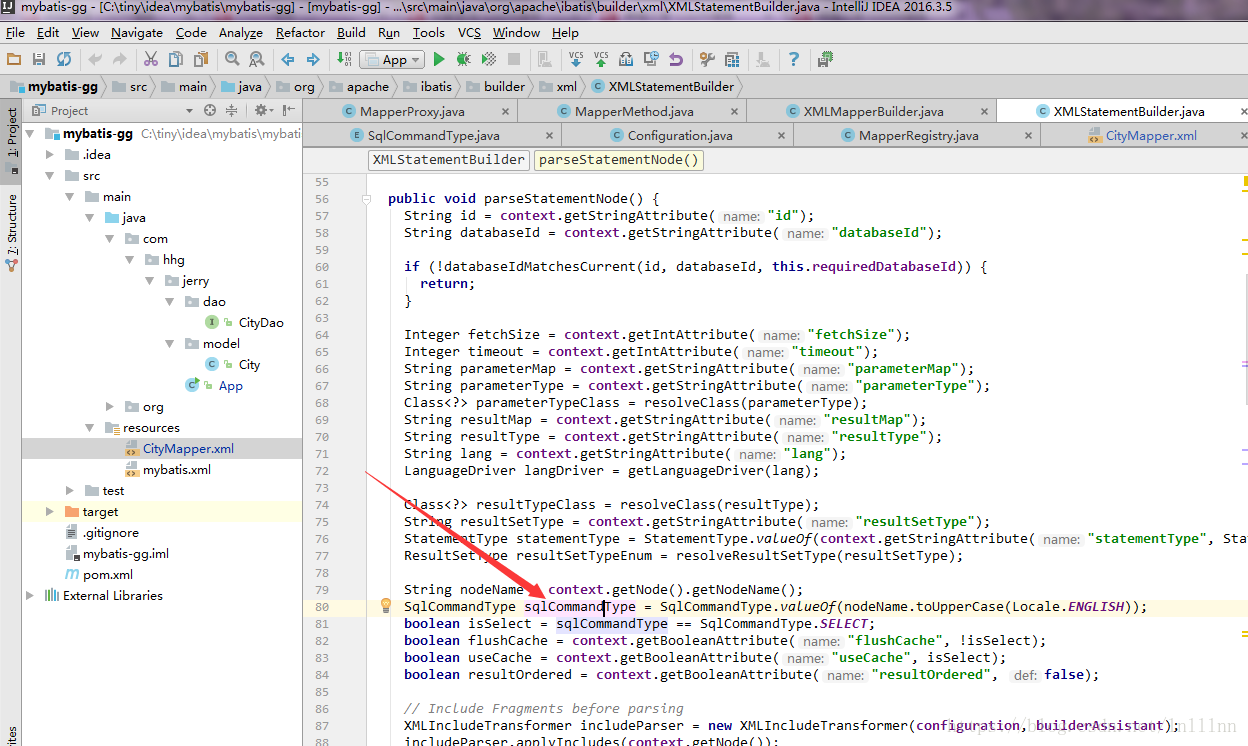Navigate forward with blue right arrow

(313, 60)
